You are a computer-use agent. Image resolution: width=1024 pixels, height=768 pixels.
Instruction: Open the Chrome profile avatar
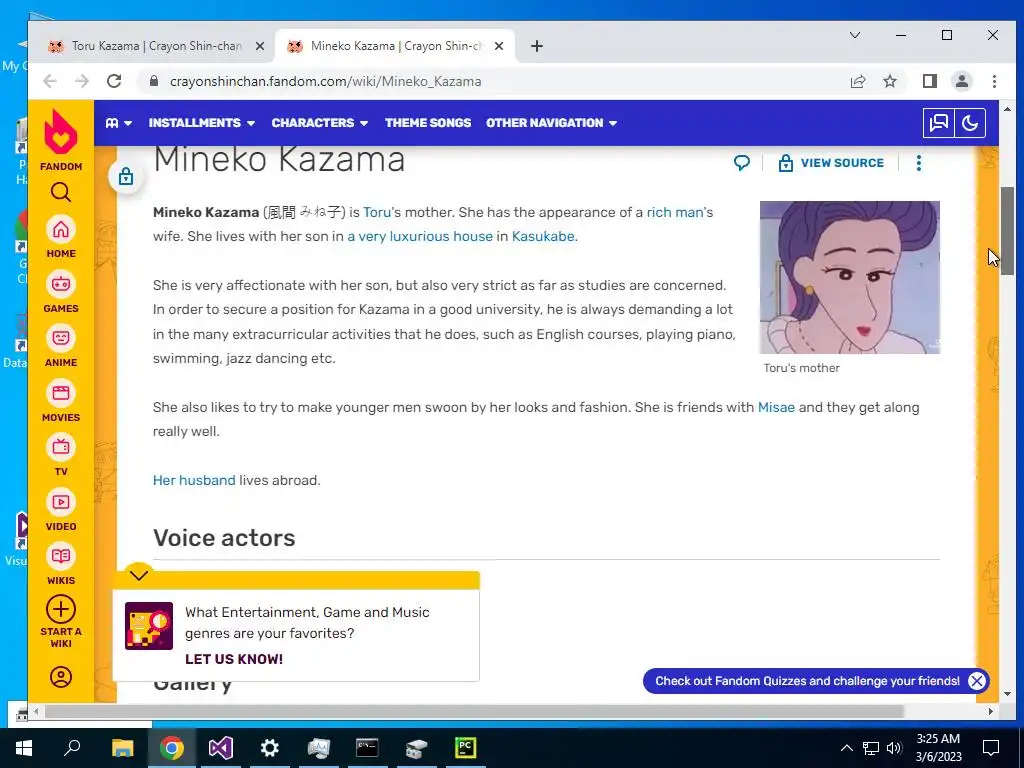pos(962,81)
